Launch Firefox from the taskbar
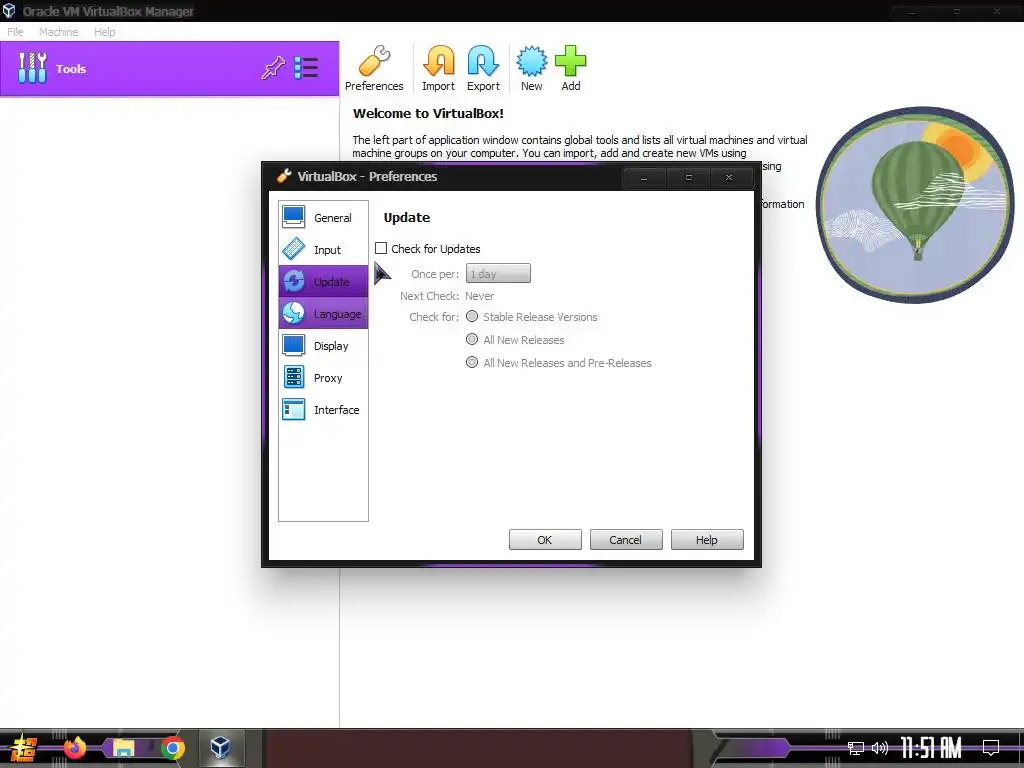Image resolution: width=1024 pixels, height=768 pixels. coord(74,748)
